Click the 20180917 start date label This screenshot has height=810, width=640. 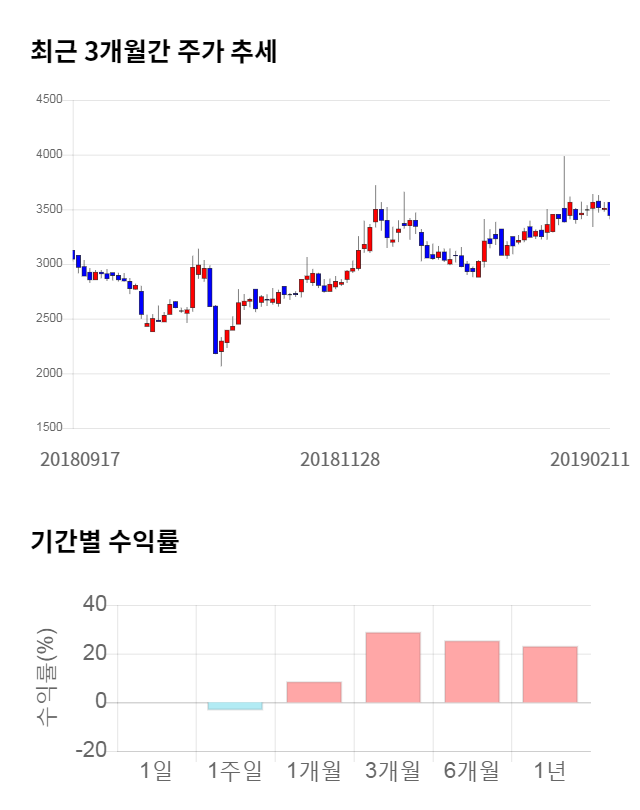80,460
